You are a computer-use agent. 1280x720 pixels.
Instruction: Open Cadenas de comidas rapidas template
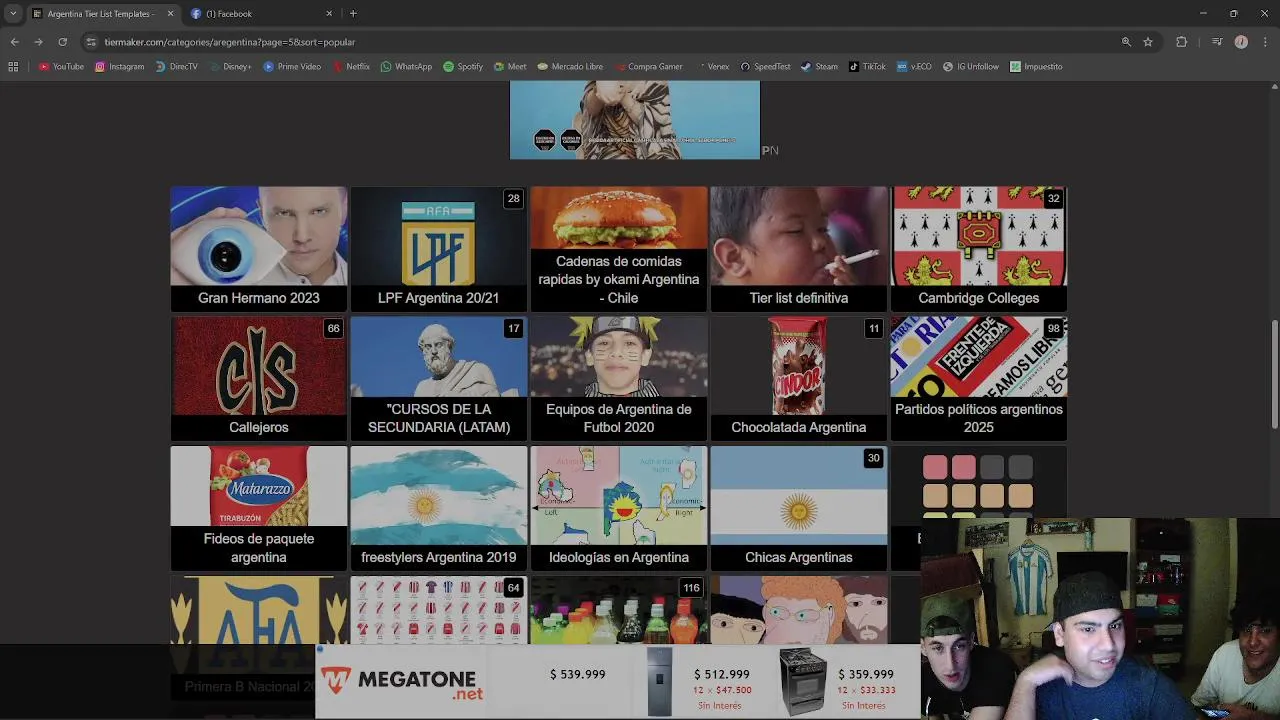(x=619, y=249)
